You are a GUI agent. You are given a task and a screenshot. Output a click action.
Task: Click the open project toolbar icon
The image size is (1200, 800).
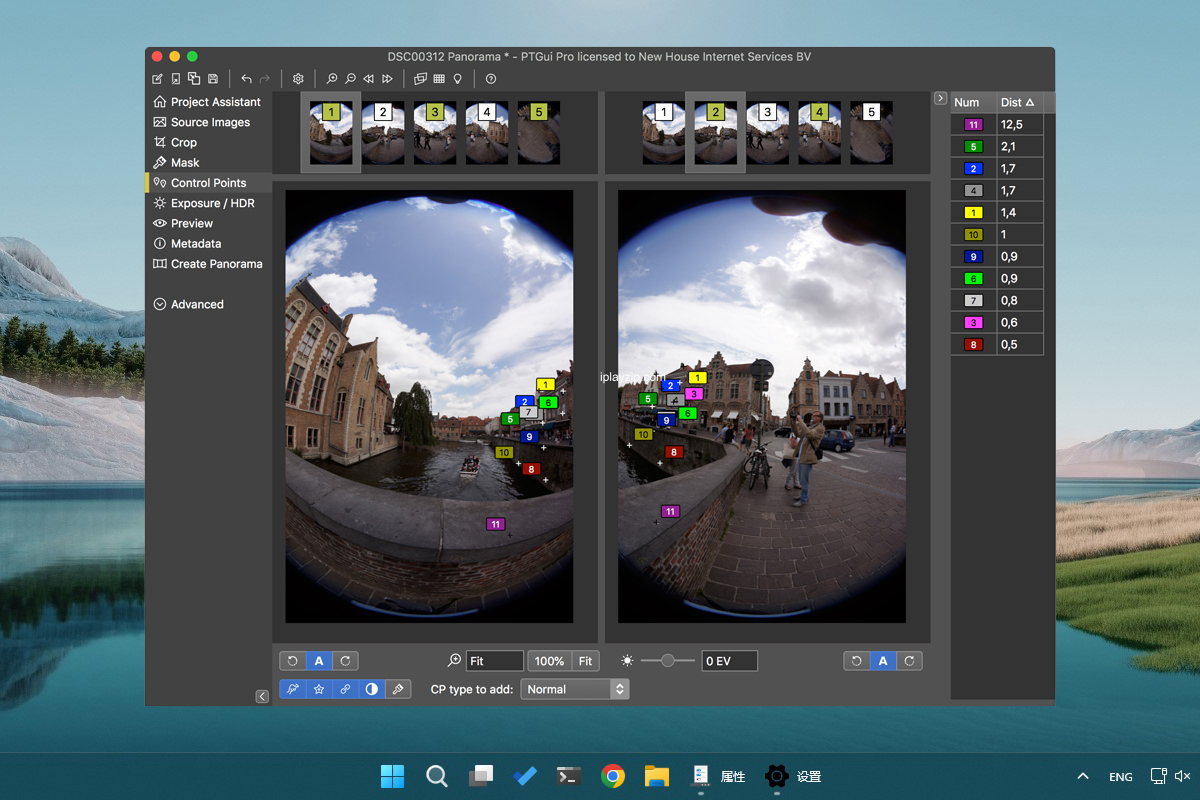[x=175, y=79]
